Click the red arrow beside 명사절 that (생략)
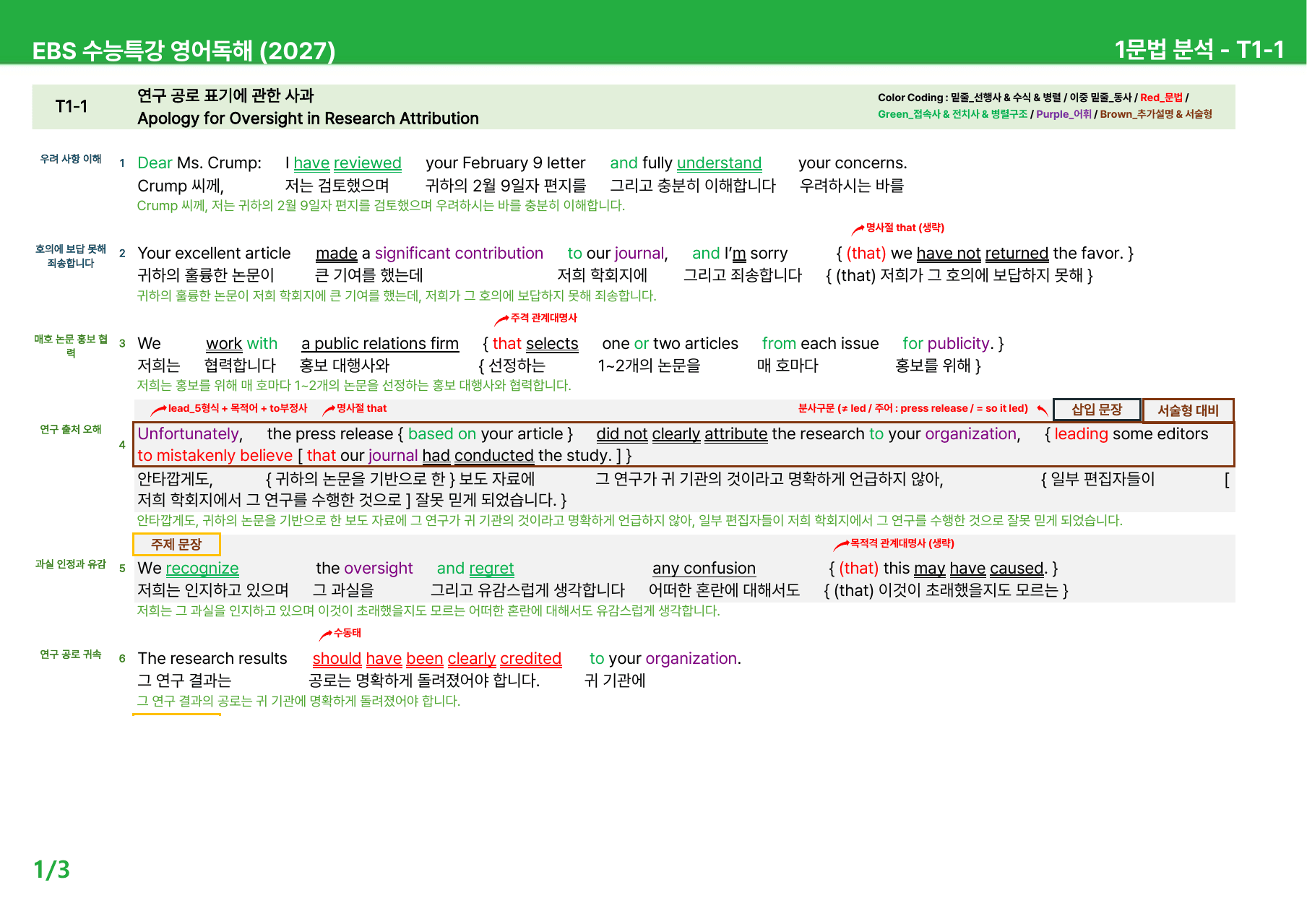Image resolution: width=1307 pixels, height=924 pixels. 858,229
